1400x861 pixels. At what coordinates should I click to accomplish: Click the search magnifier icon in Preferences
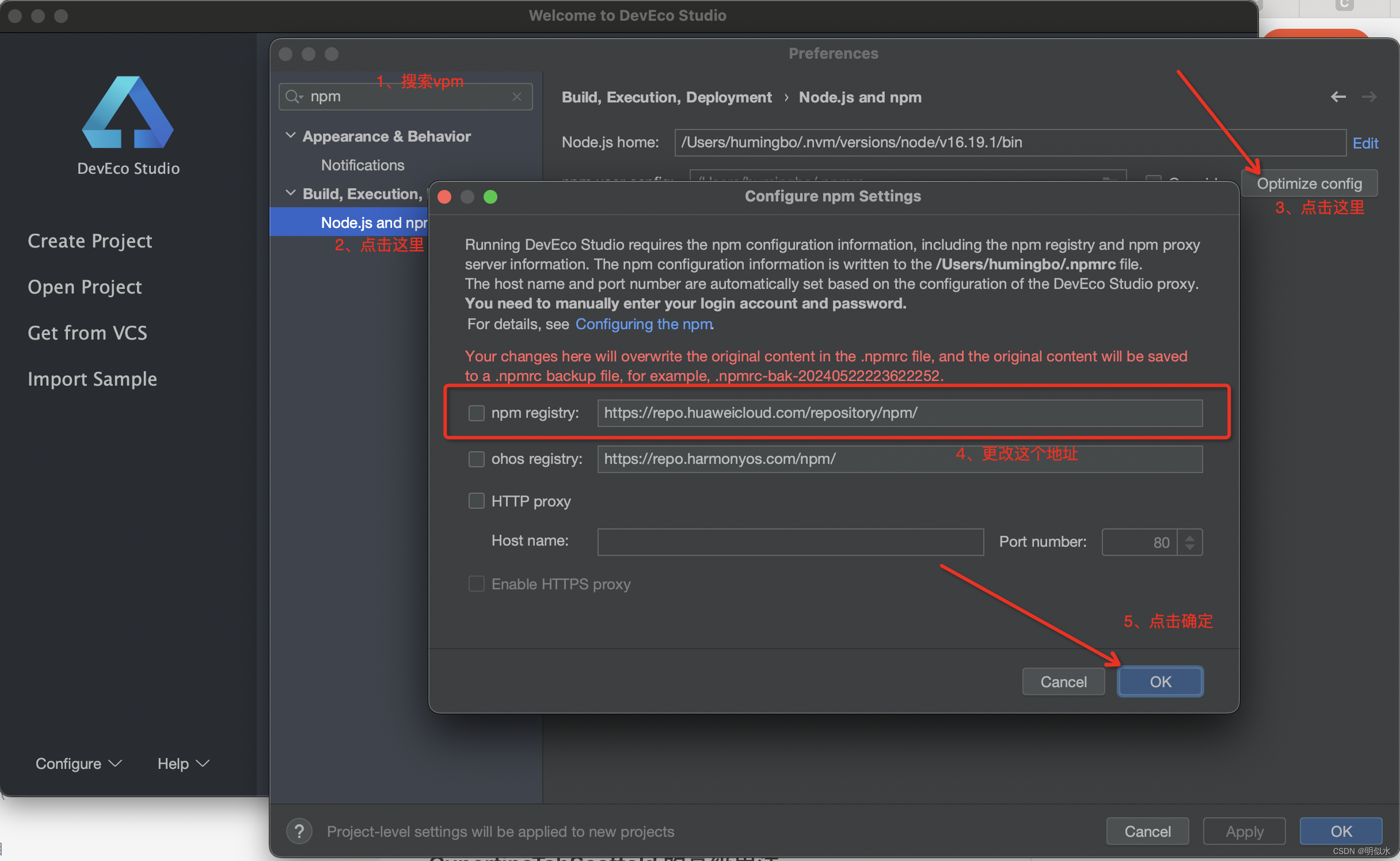tap(294, 97)
